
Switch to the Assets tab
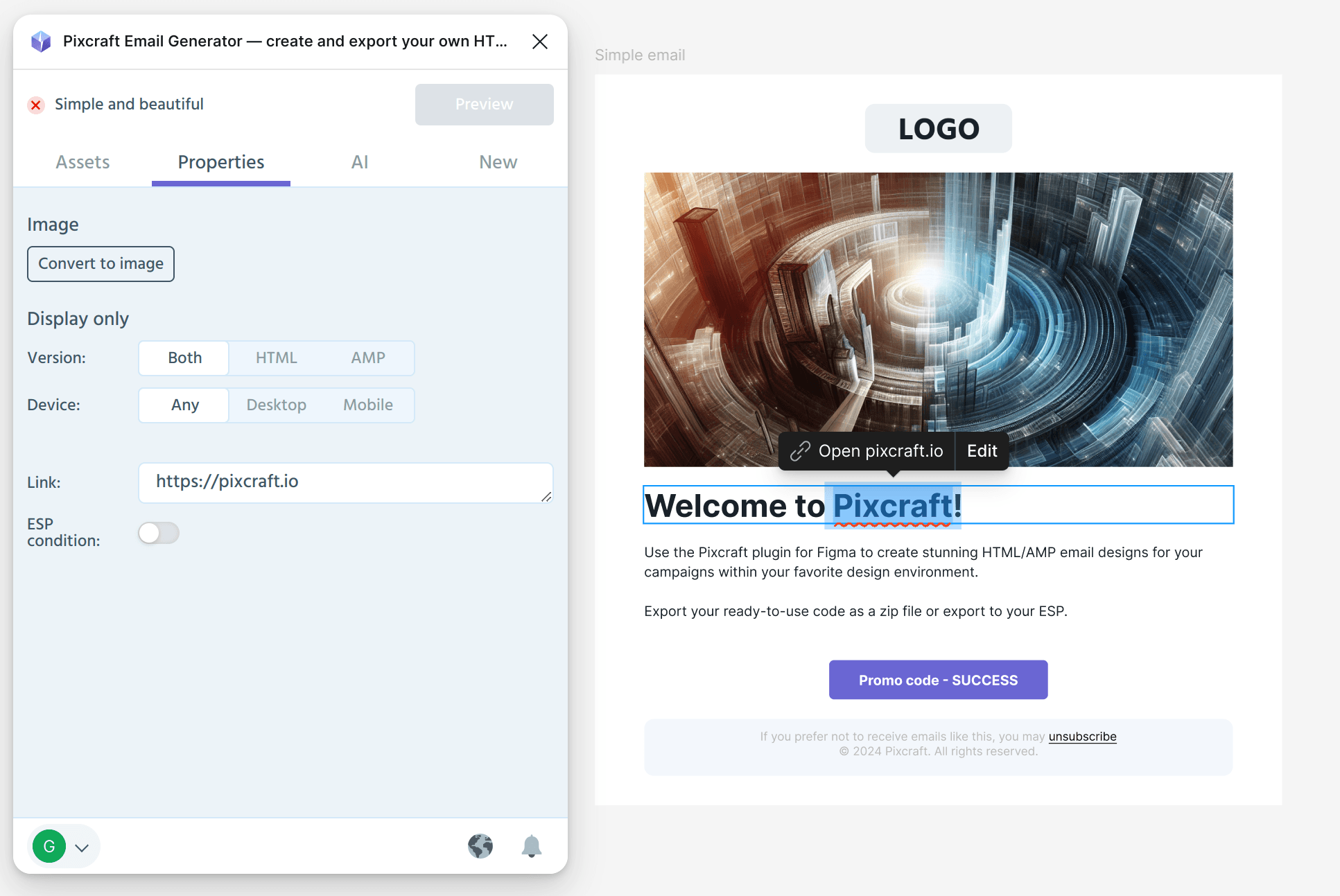(84, 161)
